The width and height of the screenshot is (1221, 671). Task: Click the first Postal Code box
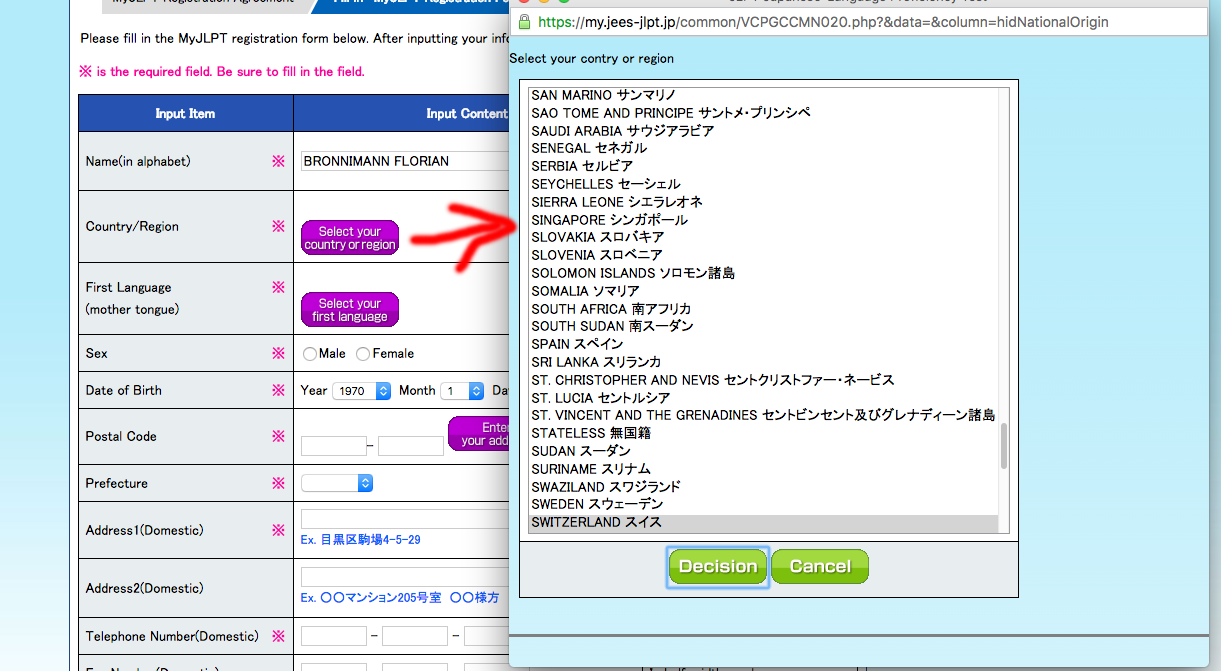coord(333,446)
